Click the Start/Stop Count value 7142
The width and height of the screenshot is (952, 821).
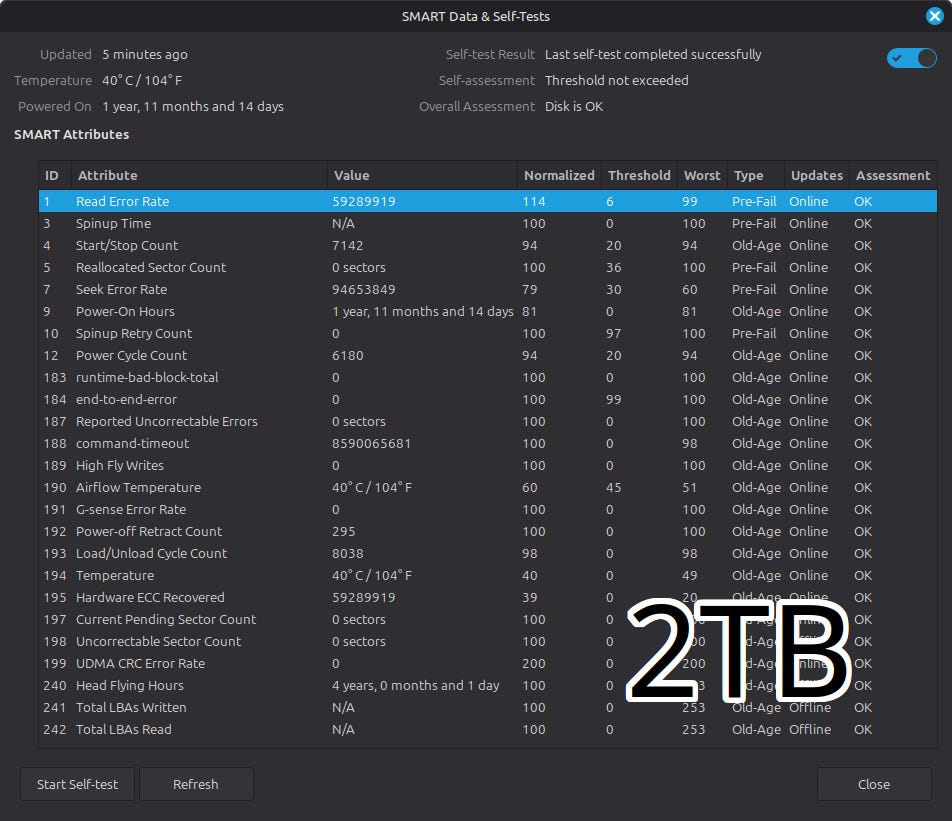[347, 245]
